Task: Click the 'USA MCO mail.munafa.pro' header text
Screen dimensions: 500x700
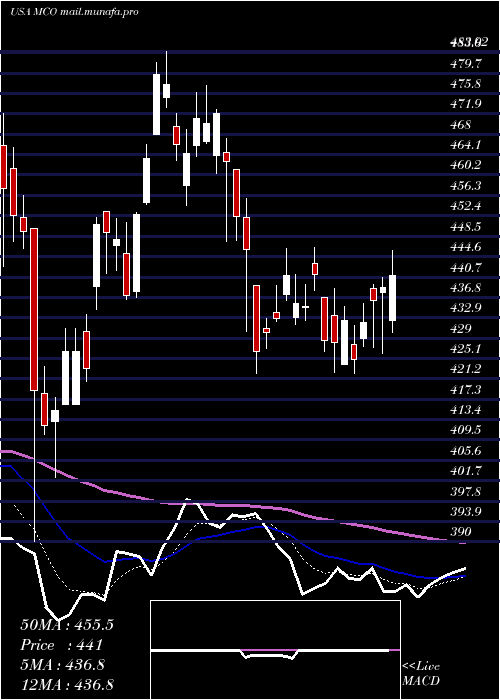Action: pyautogui.click(x=74, y=12)
